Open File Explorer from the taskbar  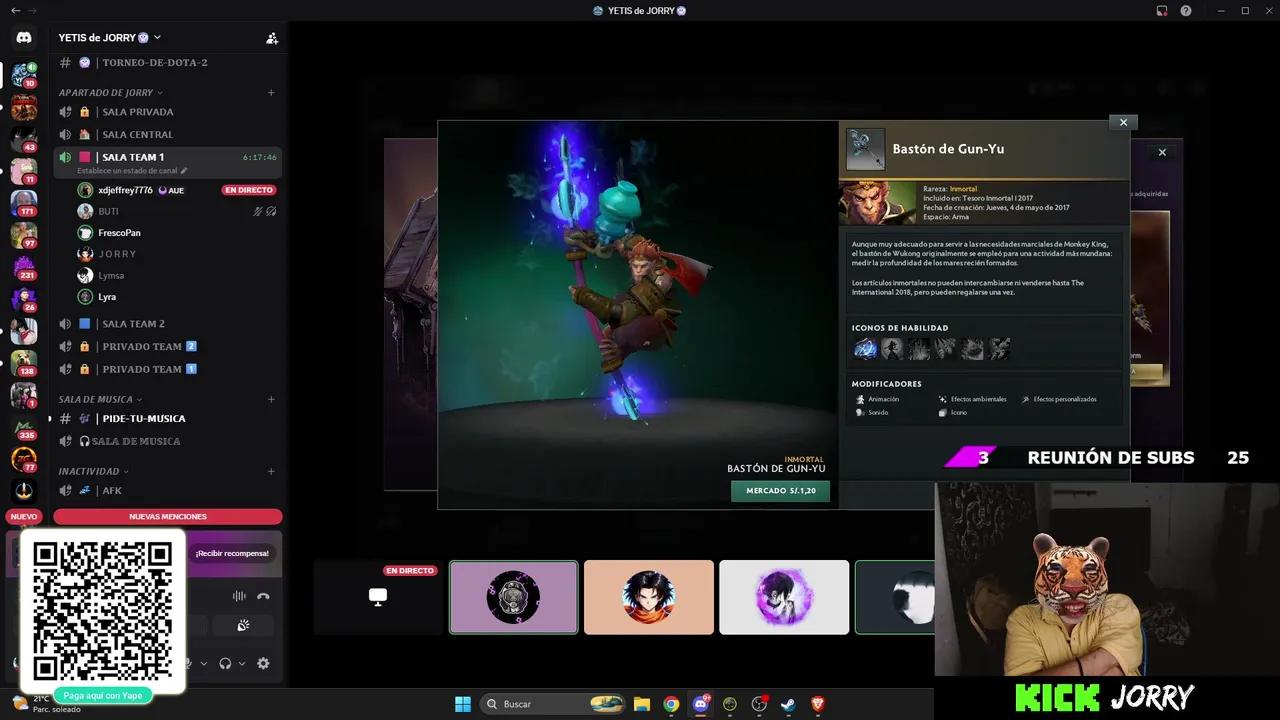pyautogui.click(x=642, y=704)
